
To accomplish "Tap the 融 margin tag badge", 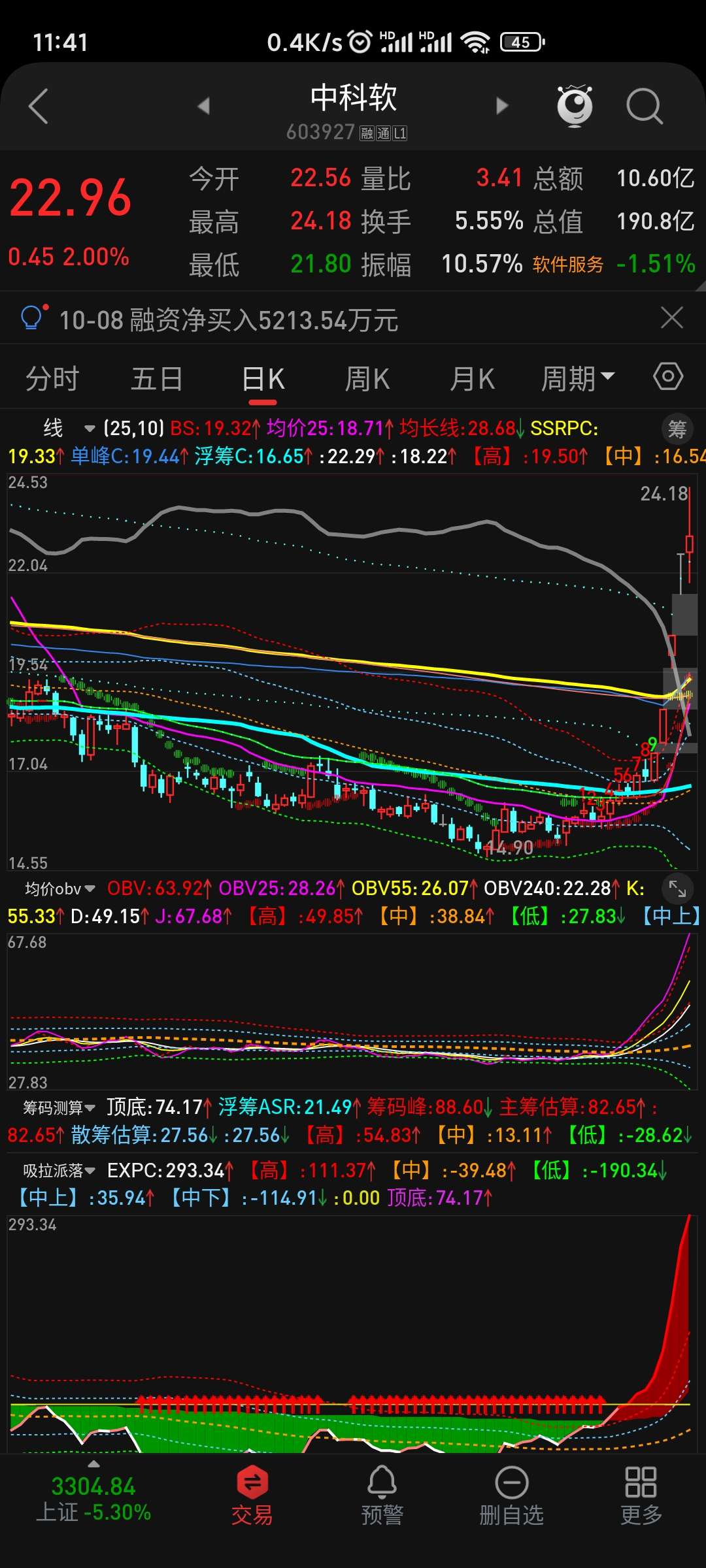I will tap(366, 134).
